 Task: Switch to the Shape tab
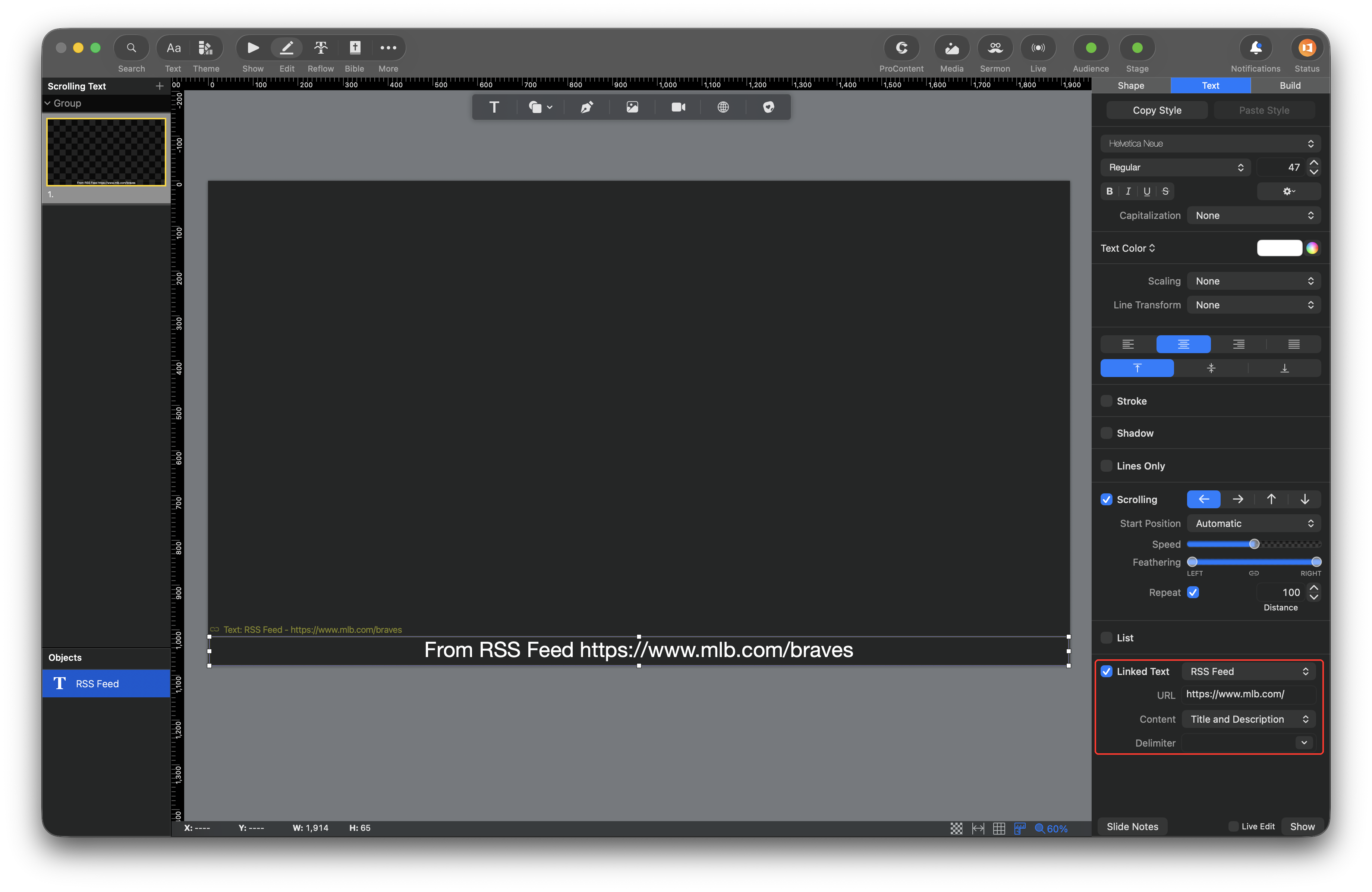click(1131, 85)
